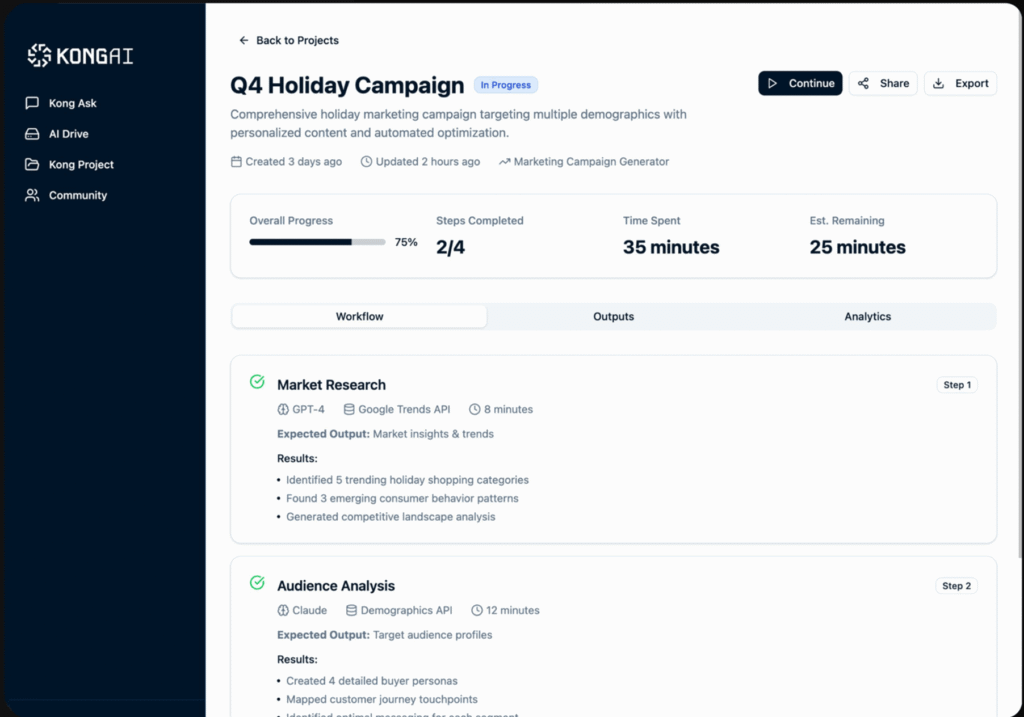Click Marketing Campaign Generator label
The width and height of the screenshot is (1024, 717).
(590, 162)
